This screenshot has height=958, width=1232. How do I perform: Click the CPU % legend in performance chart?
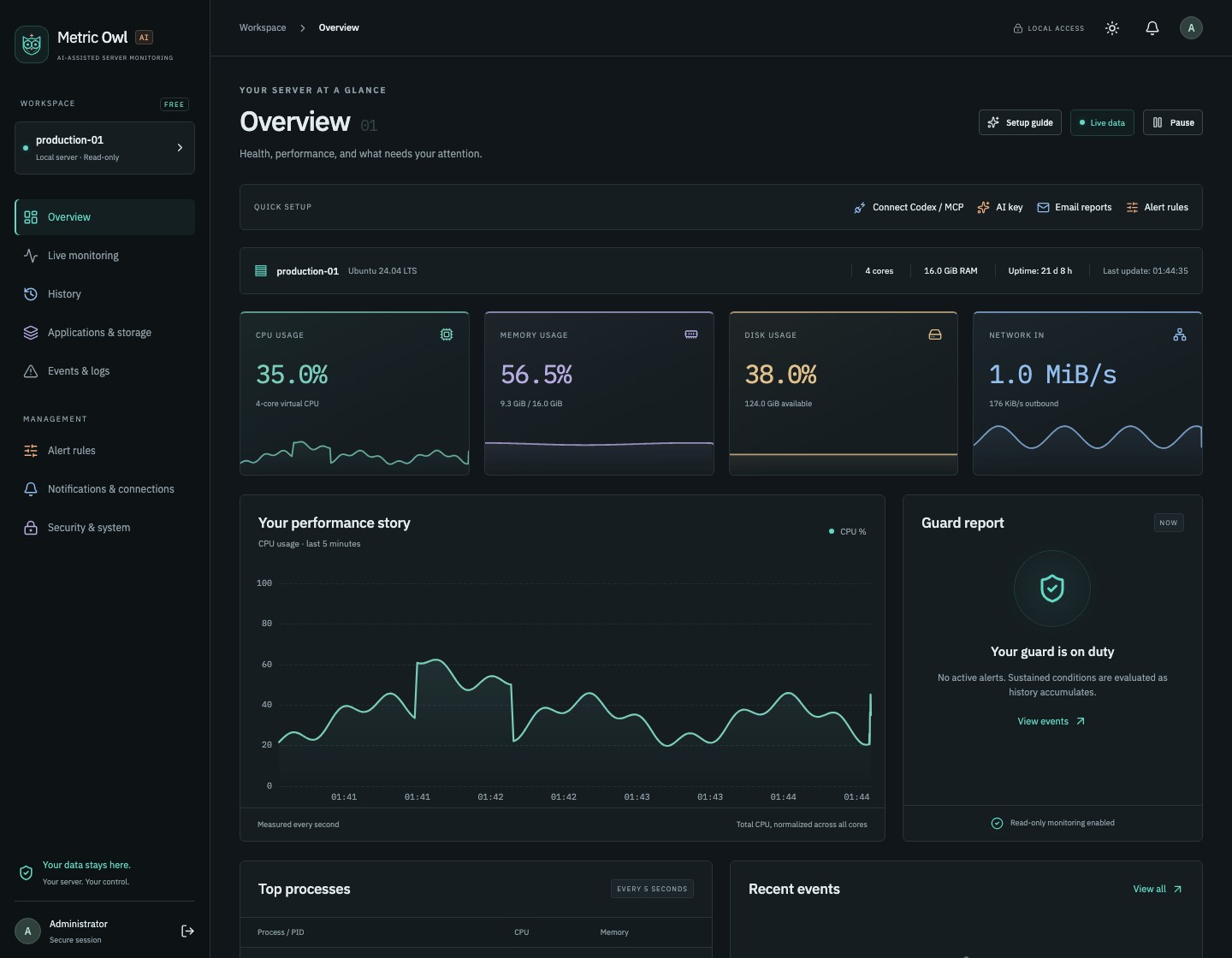point(848,531)
